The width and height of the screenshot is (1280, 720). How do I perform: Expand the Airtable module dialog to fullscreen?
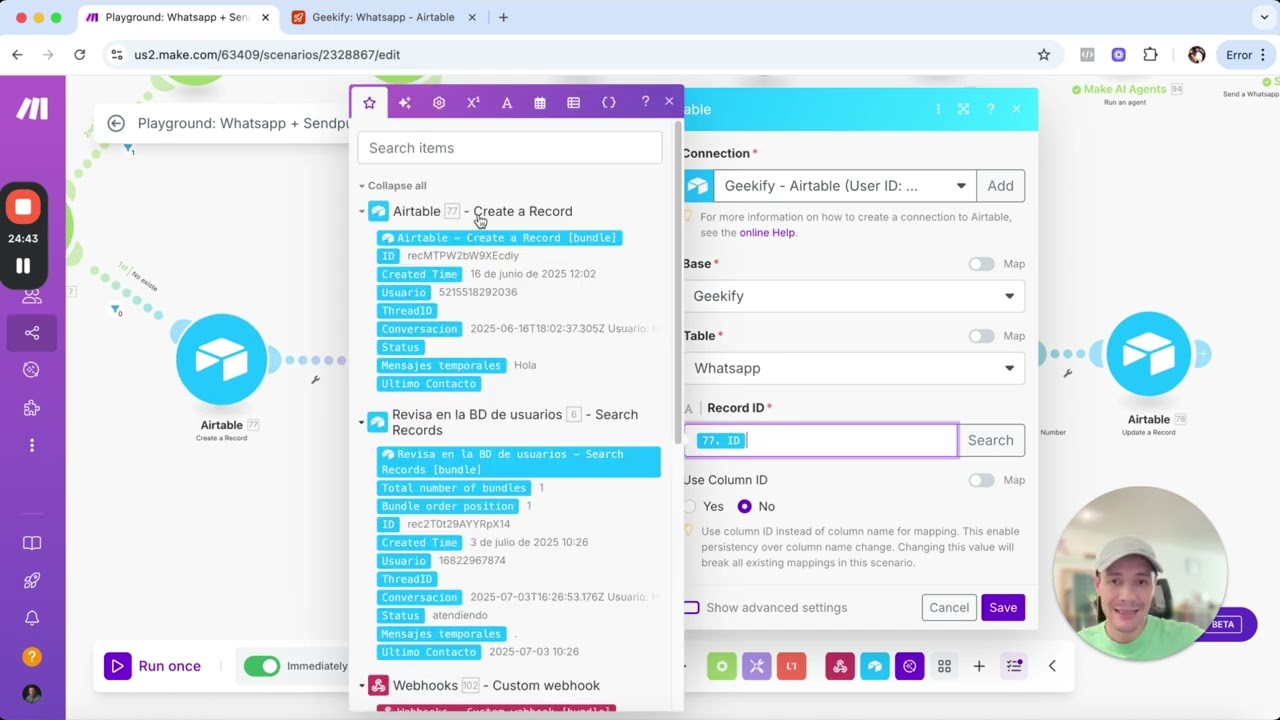[963, 109]
